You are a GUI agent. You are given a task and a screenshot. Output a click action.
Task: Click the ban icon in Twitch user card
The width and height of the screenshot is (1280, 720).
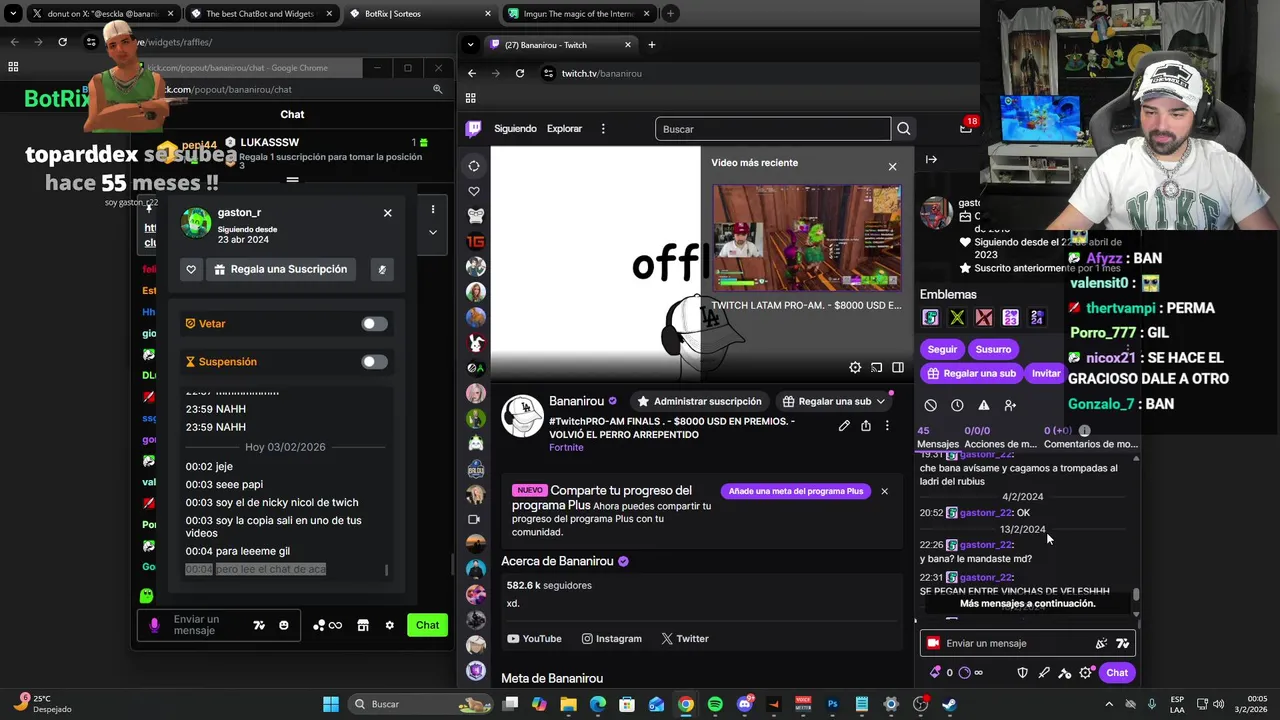click(931, 405)
